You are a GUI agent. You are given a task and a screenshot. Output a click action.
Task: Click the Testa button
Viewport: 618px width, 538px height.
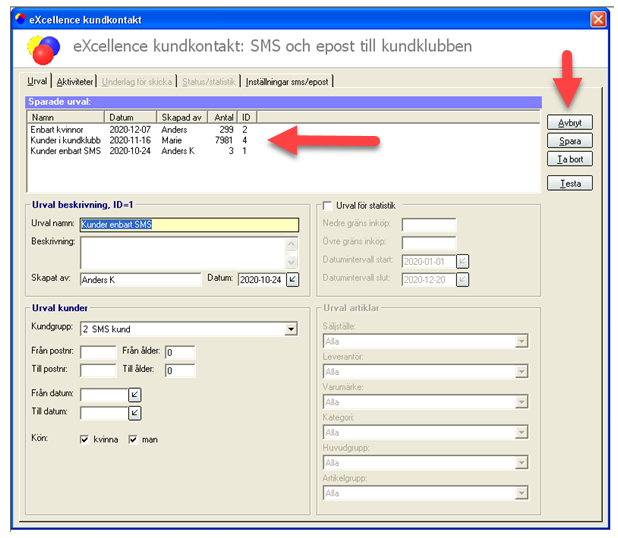click(x=570, y=183)
